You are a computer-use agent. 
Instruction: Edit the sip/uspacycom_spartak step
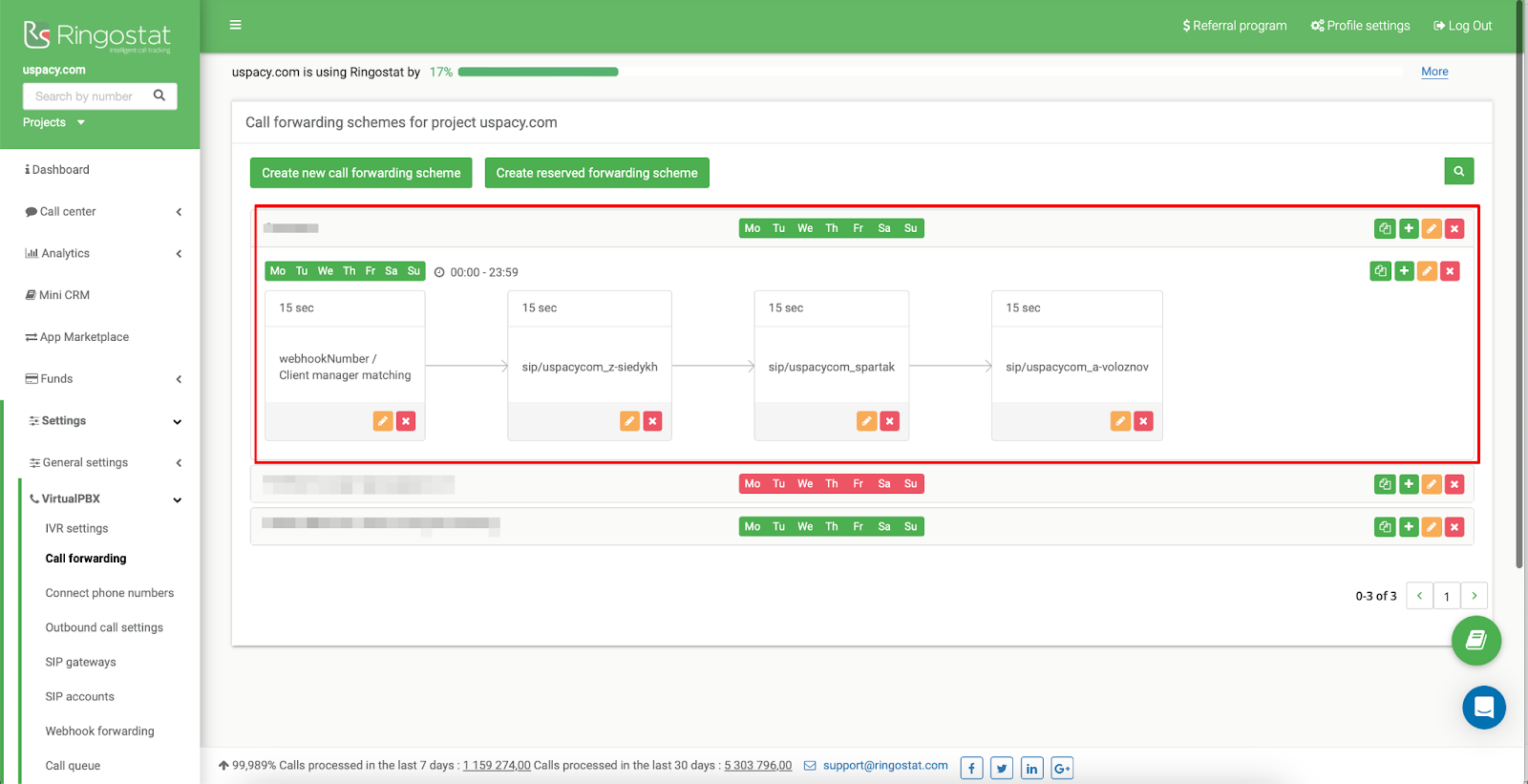click(x=866, y=421)
